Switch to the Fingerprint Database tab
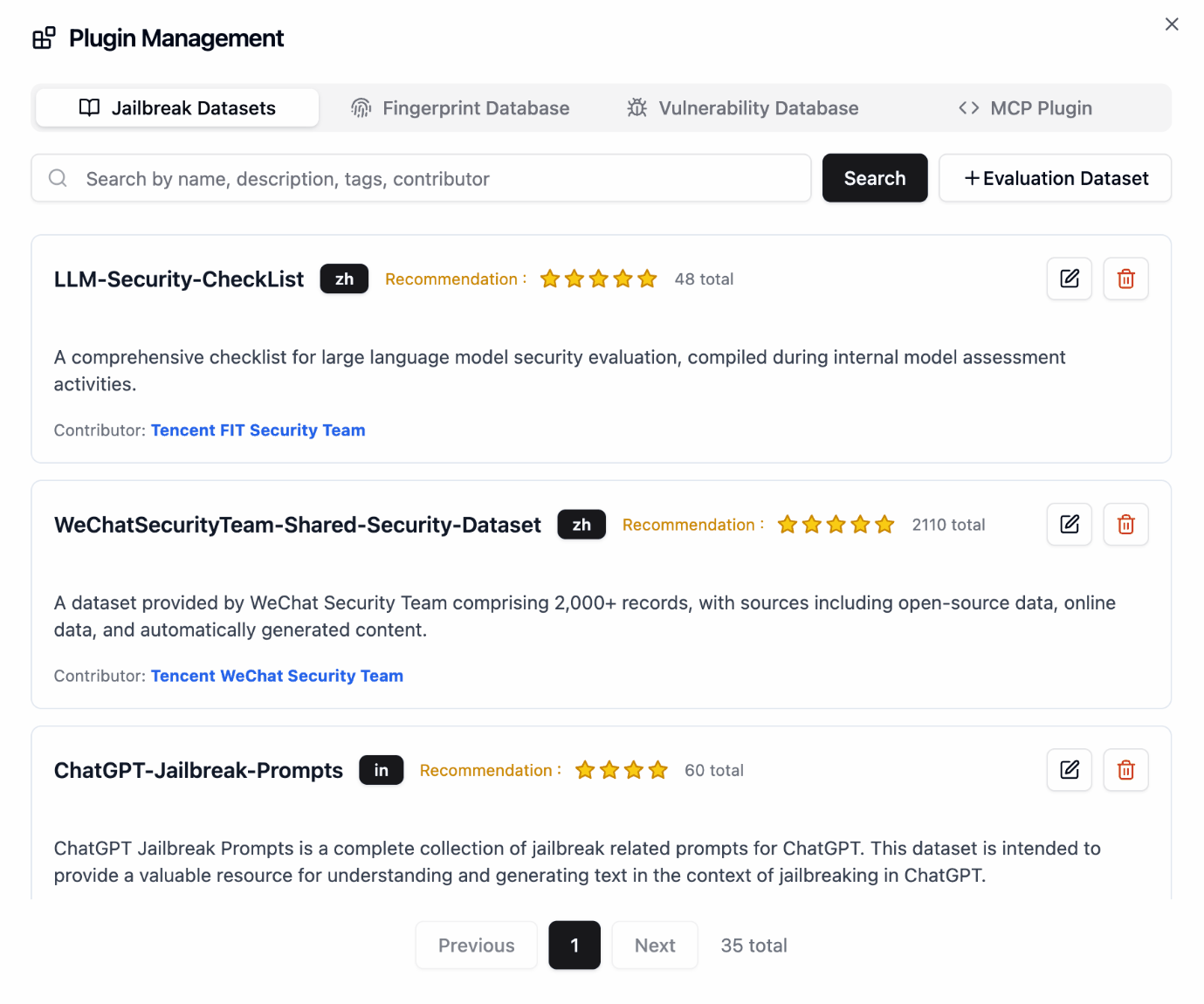The image size is (1204, 1004). (476, 107)
